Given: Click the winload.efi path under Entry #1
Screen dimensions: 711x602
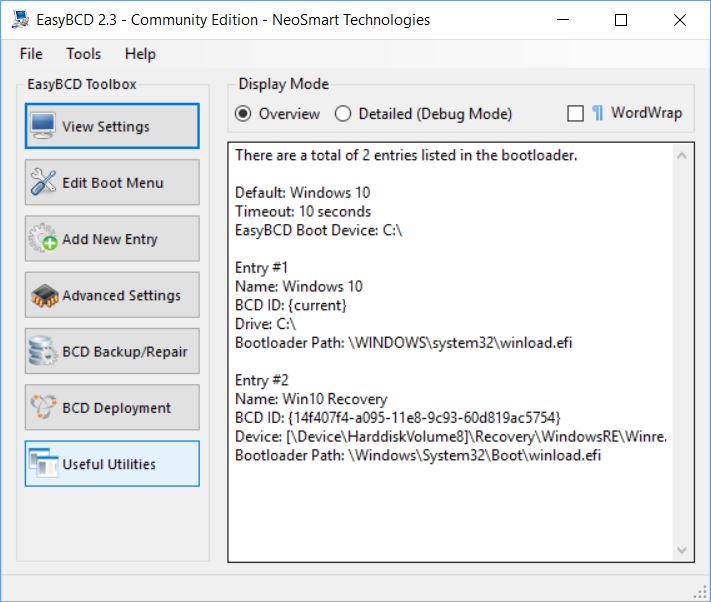Looking at the screenshot, I should [x=404, y=343].
